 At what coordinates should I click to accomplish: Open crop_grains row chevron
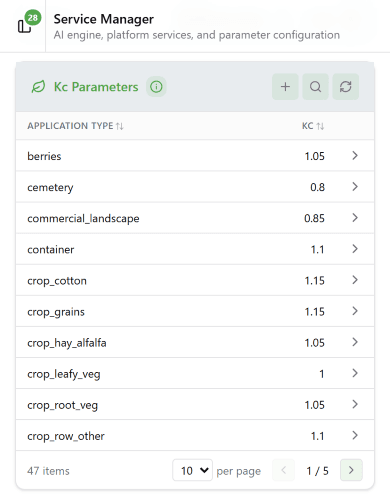(x=355, y=311)
